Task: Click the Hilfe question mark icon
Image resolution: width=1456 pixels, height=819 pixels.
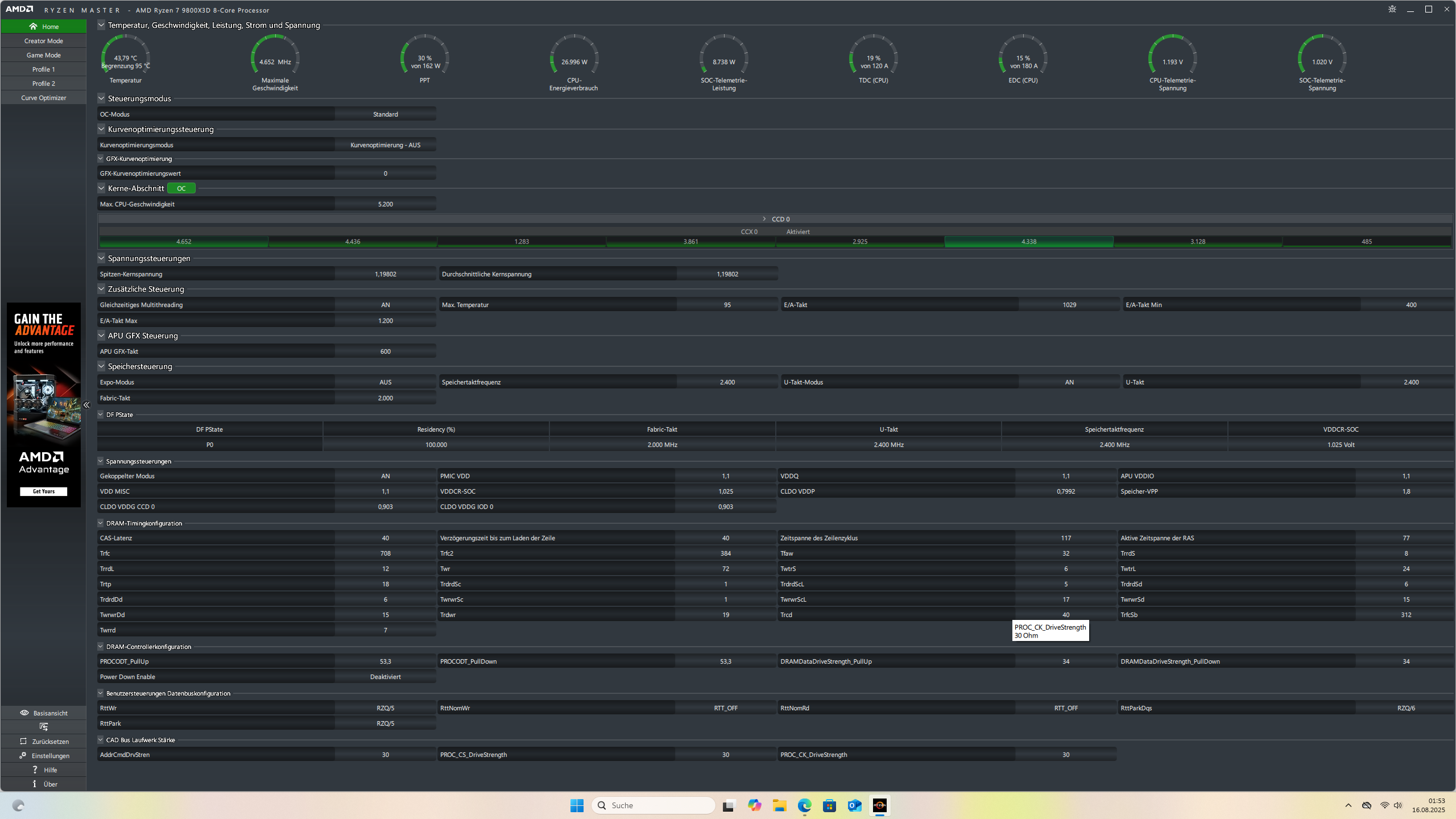Action: 35,770
